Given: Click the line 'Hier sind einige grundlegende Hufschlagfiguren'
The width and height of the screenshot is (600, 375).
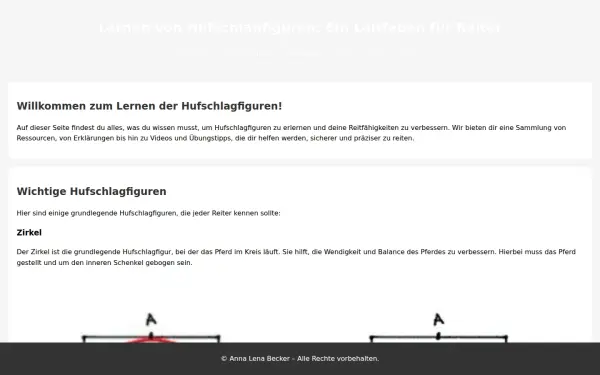Looking at the screenshot, I should click(148, 213).
